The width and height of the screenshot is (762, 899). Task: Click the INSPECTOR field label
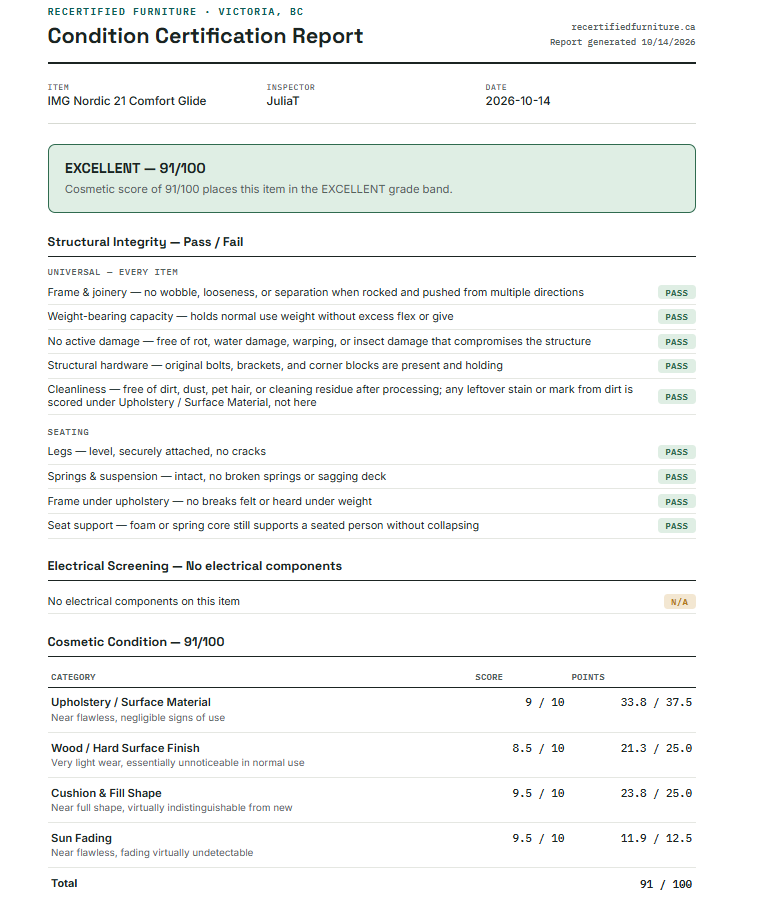click(x=291, y=87)
